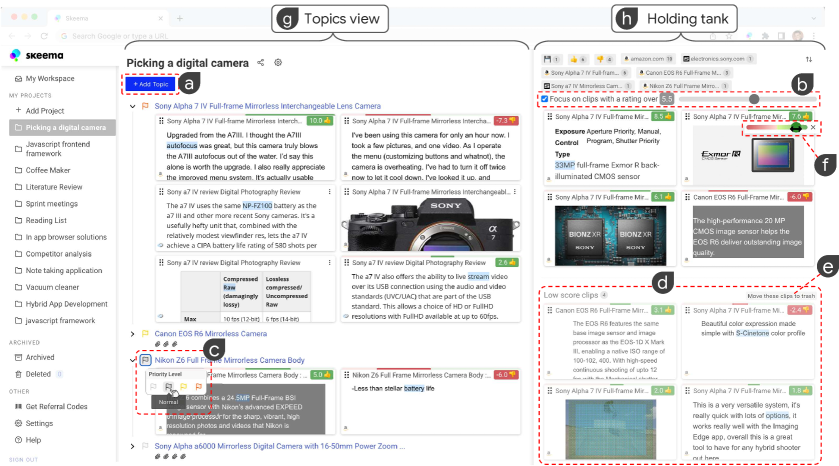Viewport: 839px width, 466px height.
Task: Choose the lightest gray flag in Priority Level popup
Action: point(154,386)
